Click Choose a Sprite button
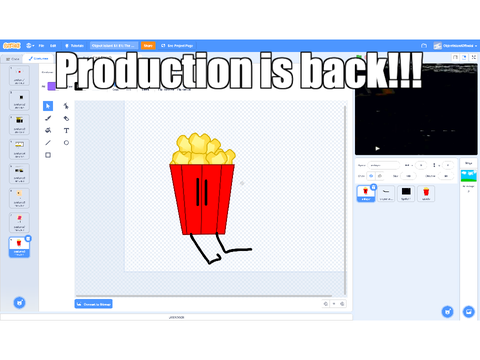The height and width of the screenshot is (360, 480). coord(447,312)
